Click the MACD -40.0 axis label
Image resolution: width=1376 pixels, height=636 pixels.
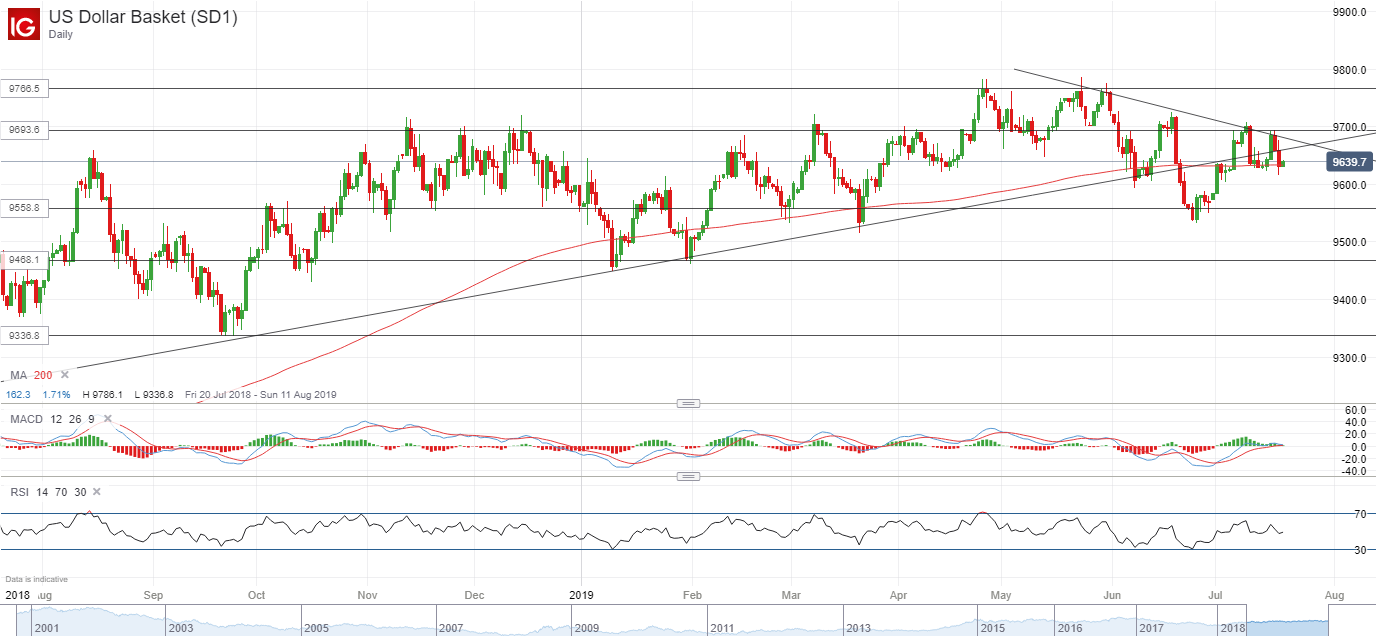click(x=1353, y=470)
